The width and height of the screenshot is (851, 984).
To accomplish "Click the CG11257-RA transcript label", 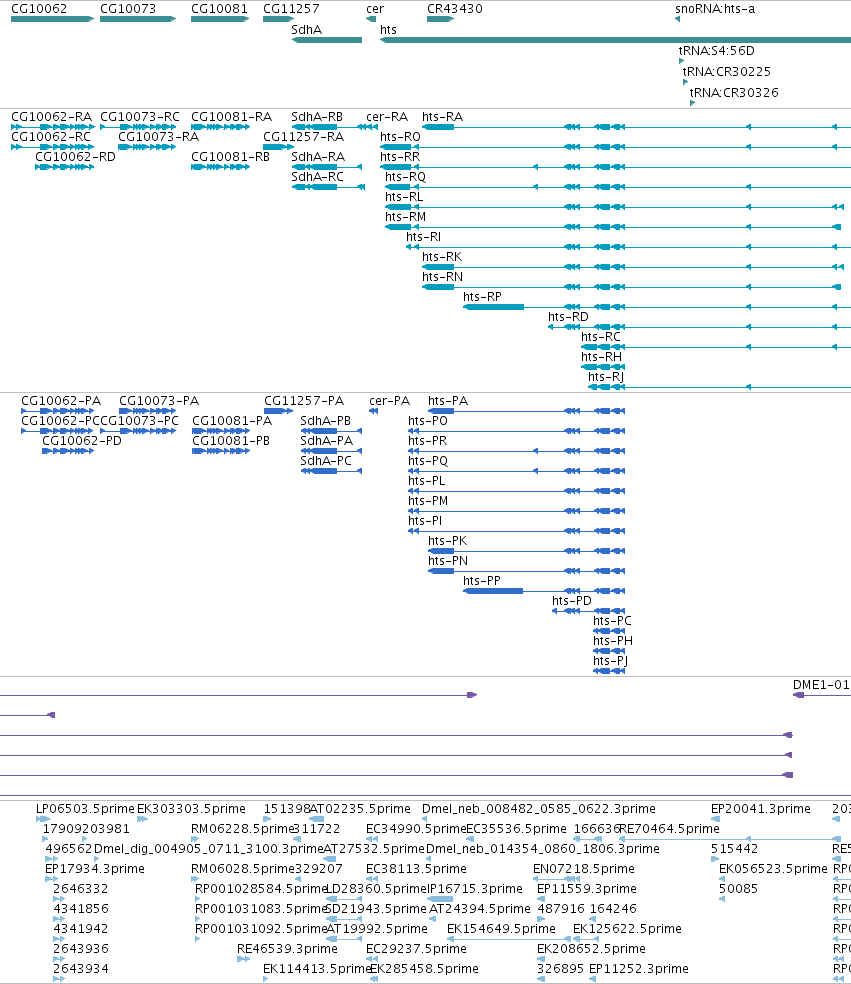I will click(x=304, y=137).
